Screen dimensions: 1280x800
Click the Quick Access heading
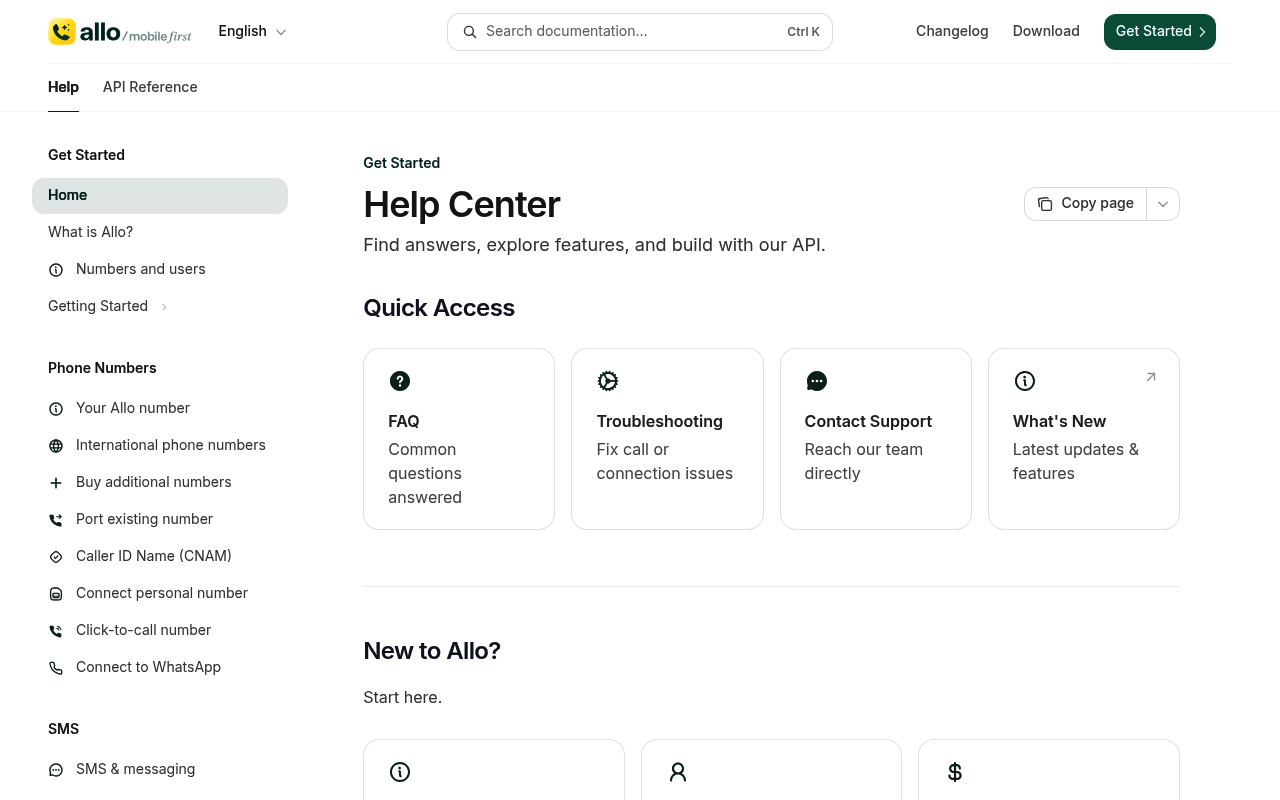[439, 308]
